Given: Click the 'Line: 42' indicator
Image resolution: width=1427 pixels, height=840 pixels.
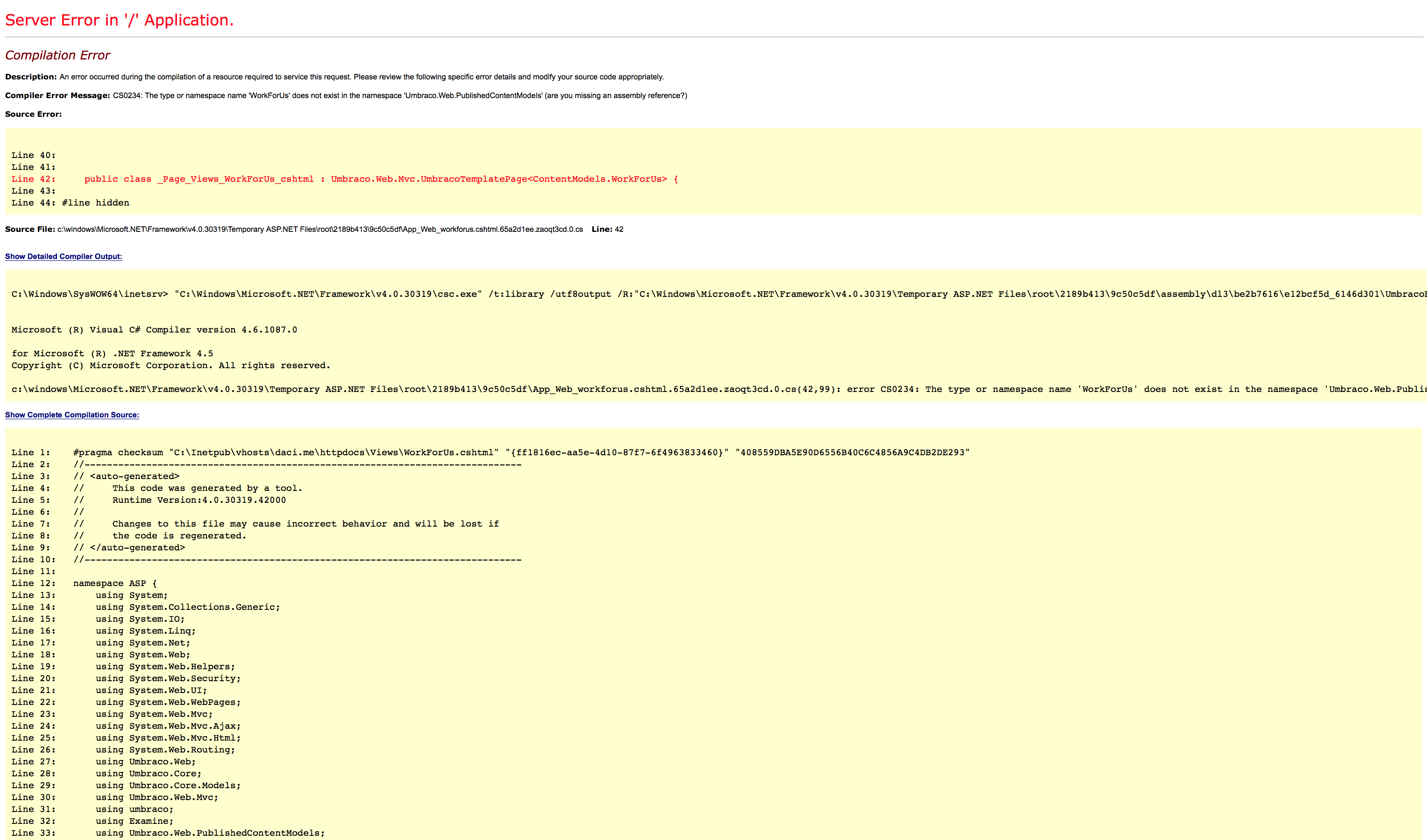Looking at the screenshot, I should 608,229.
